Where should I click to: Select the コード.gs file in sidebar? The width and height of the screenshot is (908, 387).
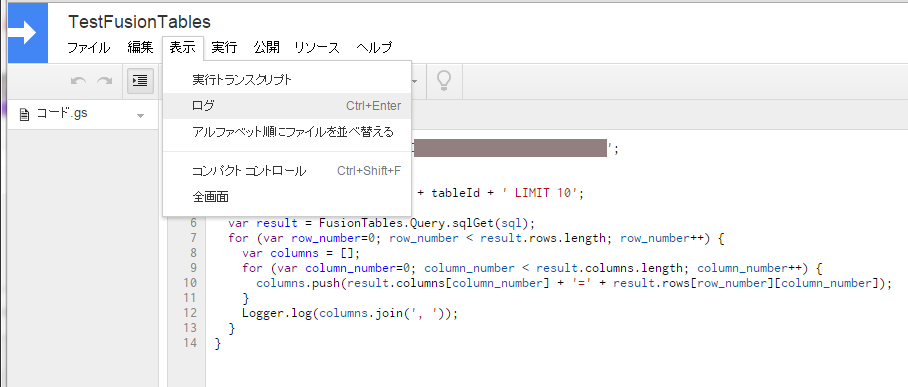[x=83, y=114]
